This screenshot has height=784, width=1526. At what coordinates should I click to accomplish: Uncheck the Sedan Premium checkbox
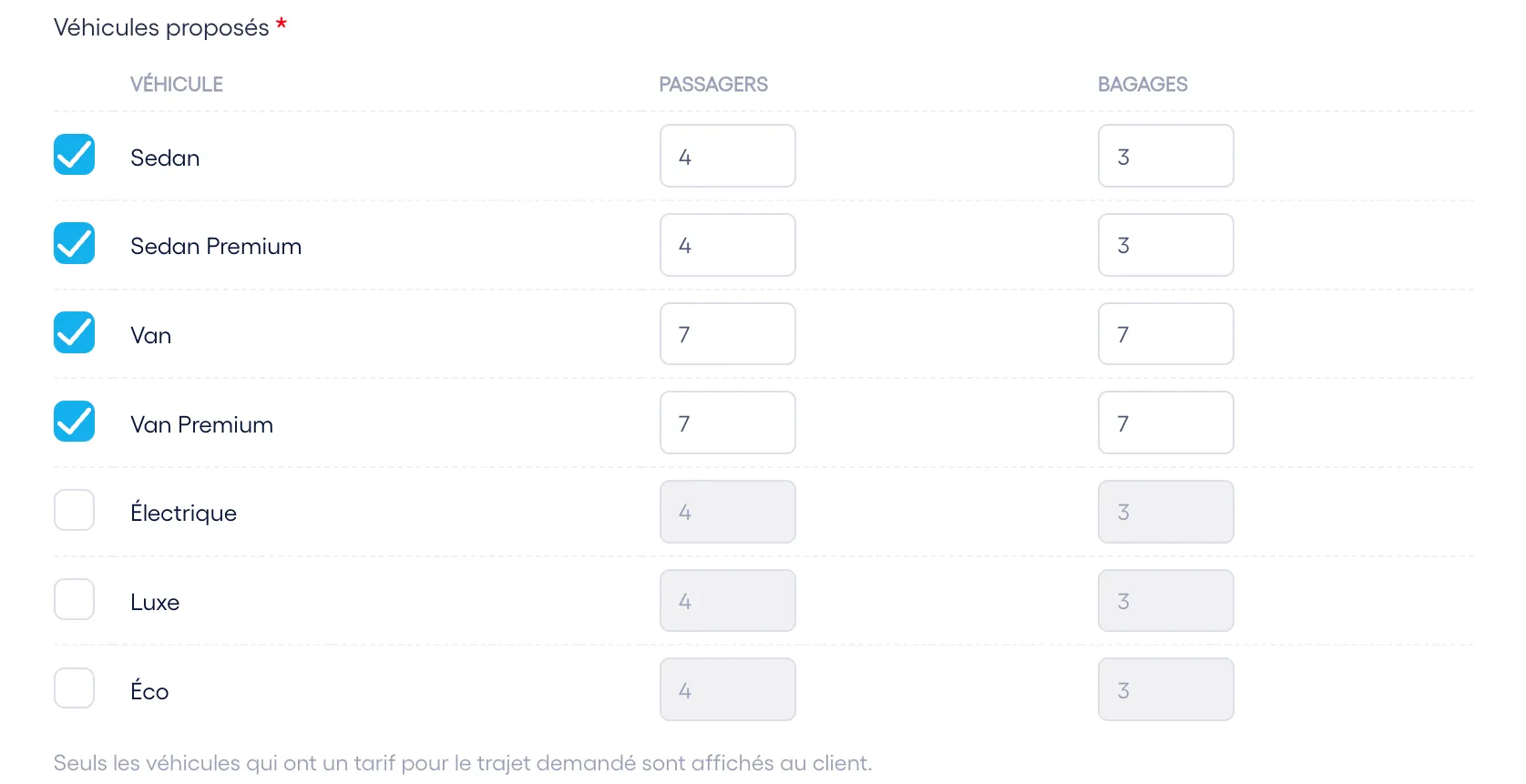[74, 243]
